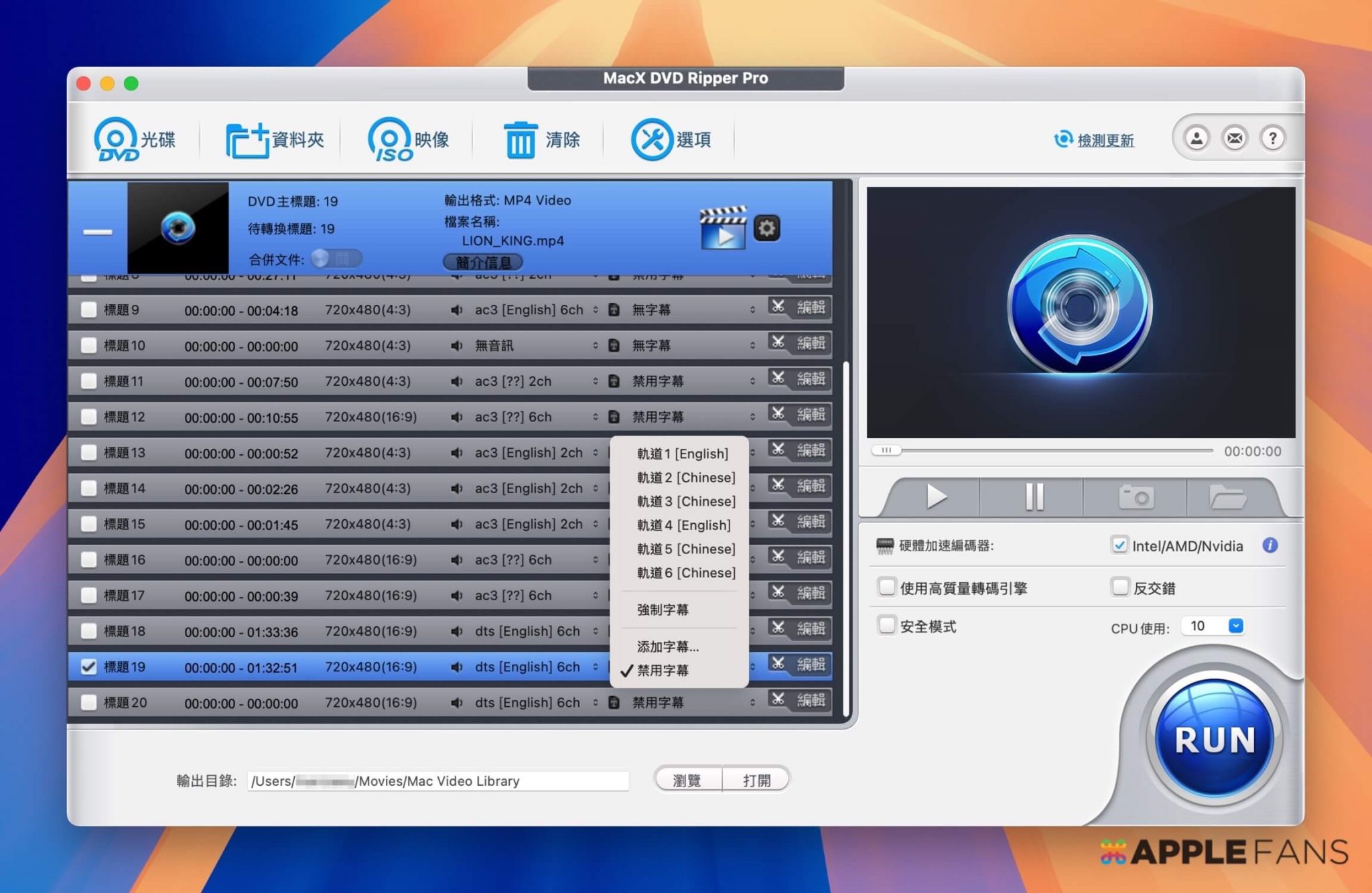The height and width of the screenshot is (893, 1372).
Task: Open the options wrench icon
Action: 651,139
